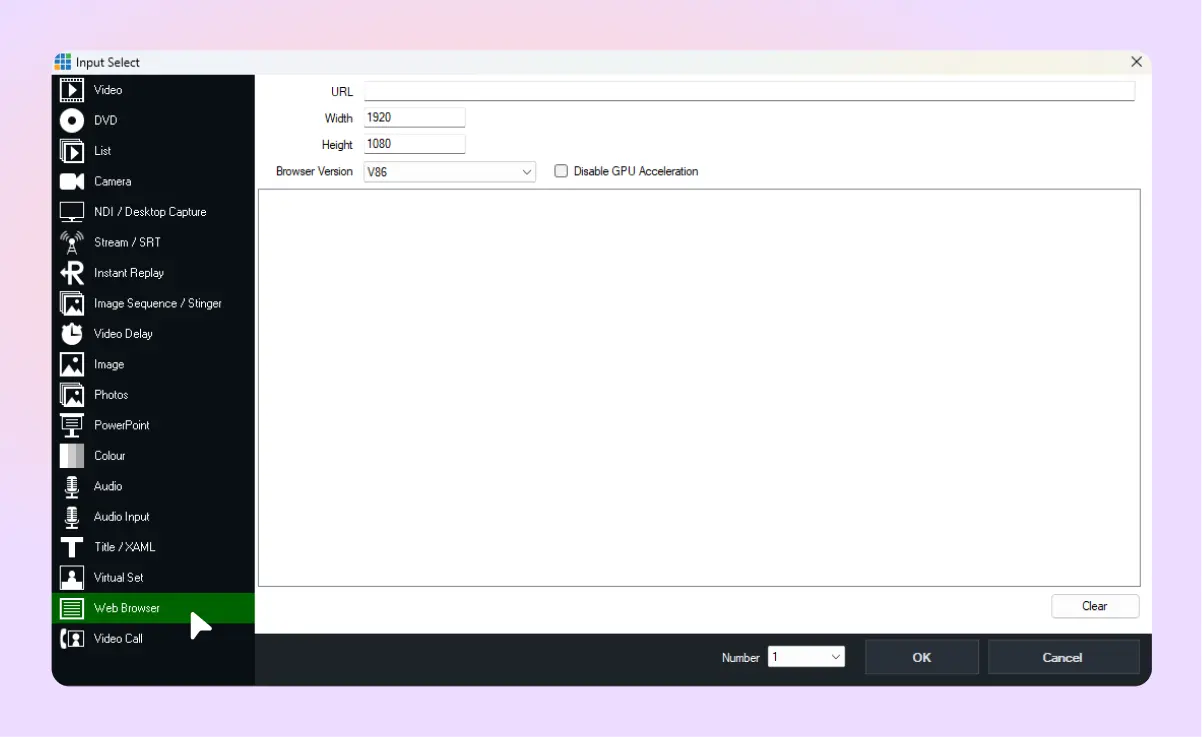Enable Disable GPU Acceleration checkbox
The height and width of the screenshot is (737, 1202).
[x=561, y=171]
